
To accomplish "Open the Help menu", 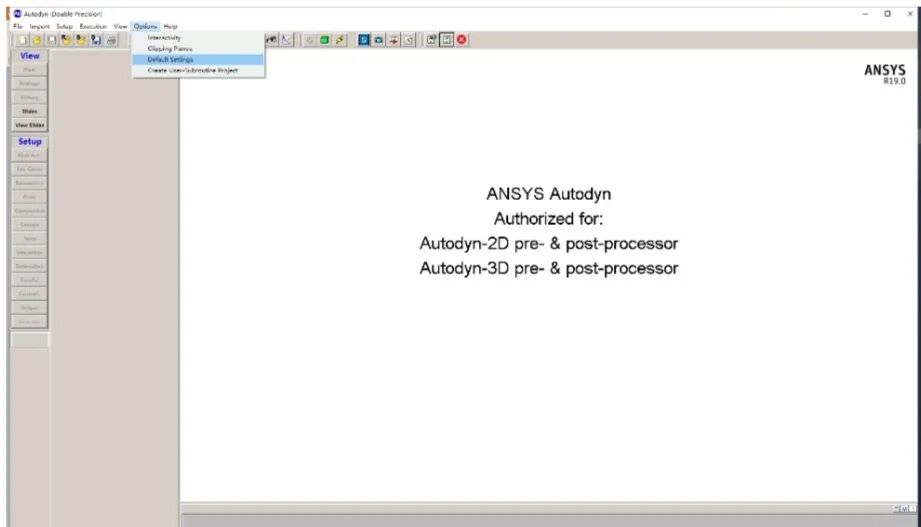I will (x=170, y=26).
